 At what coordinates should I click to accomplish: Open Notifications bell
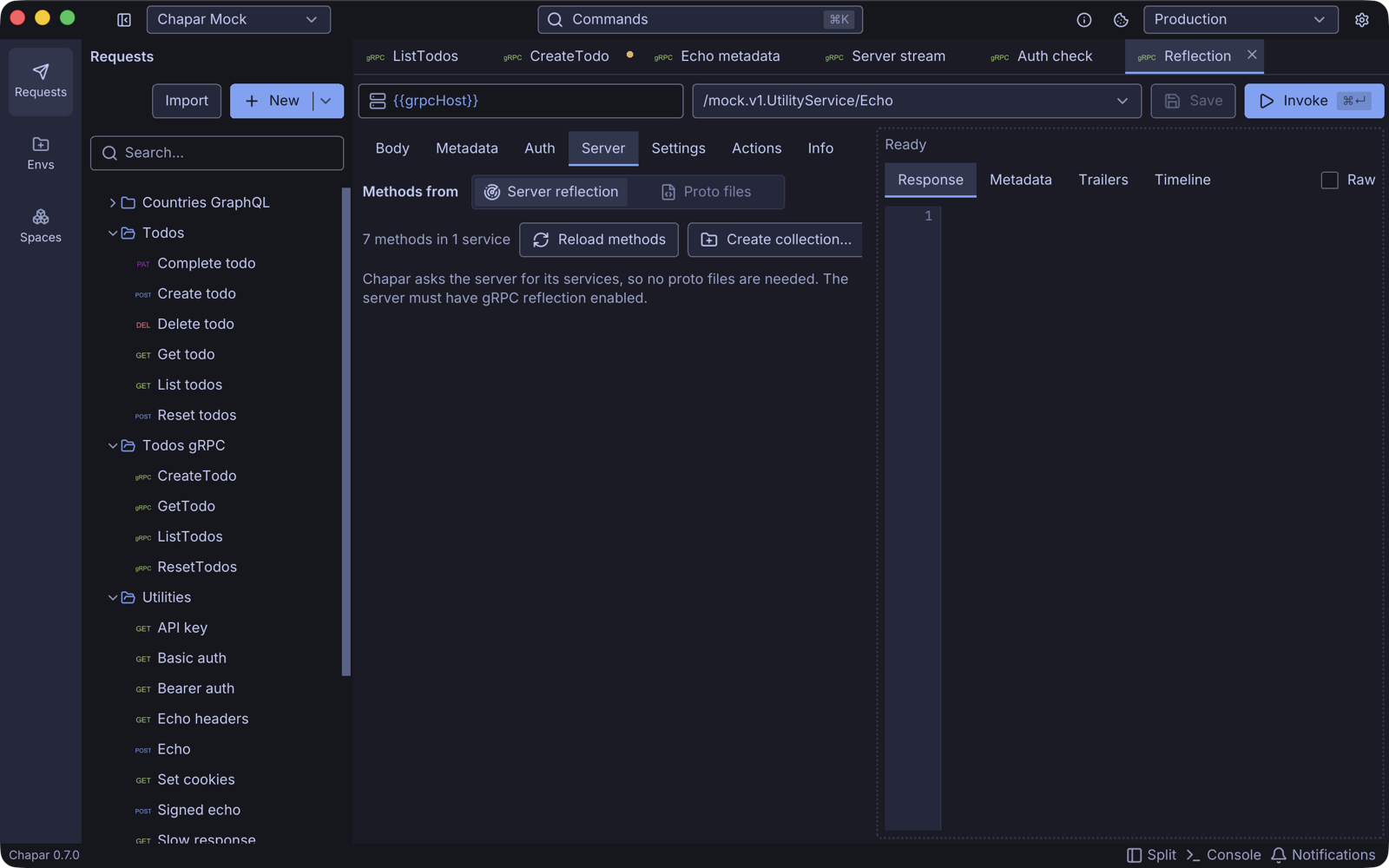coord(1323,855)
